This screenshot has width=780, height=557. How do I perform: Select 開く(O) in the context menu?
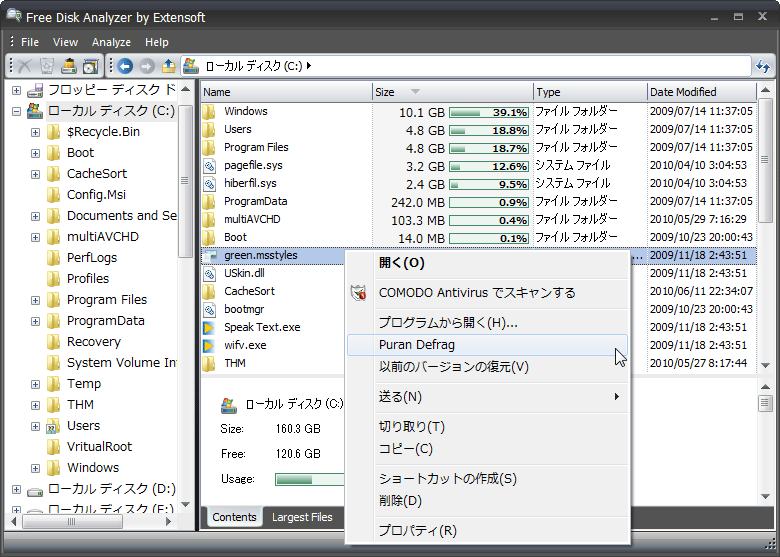click(x=488, y=263)
